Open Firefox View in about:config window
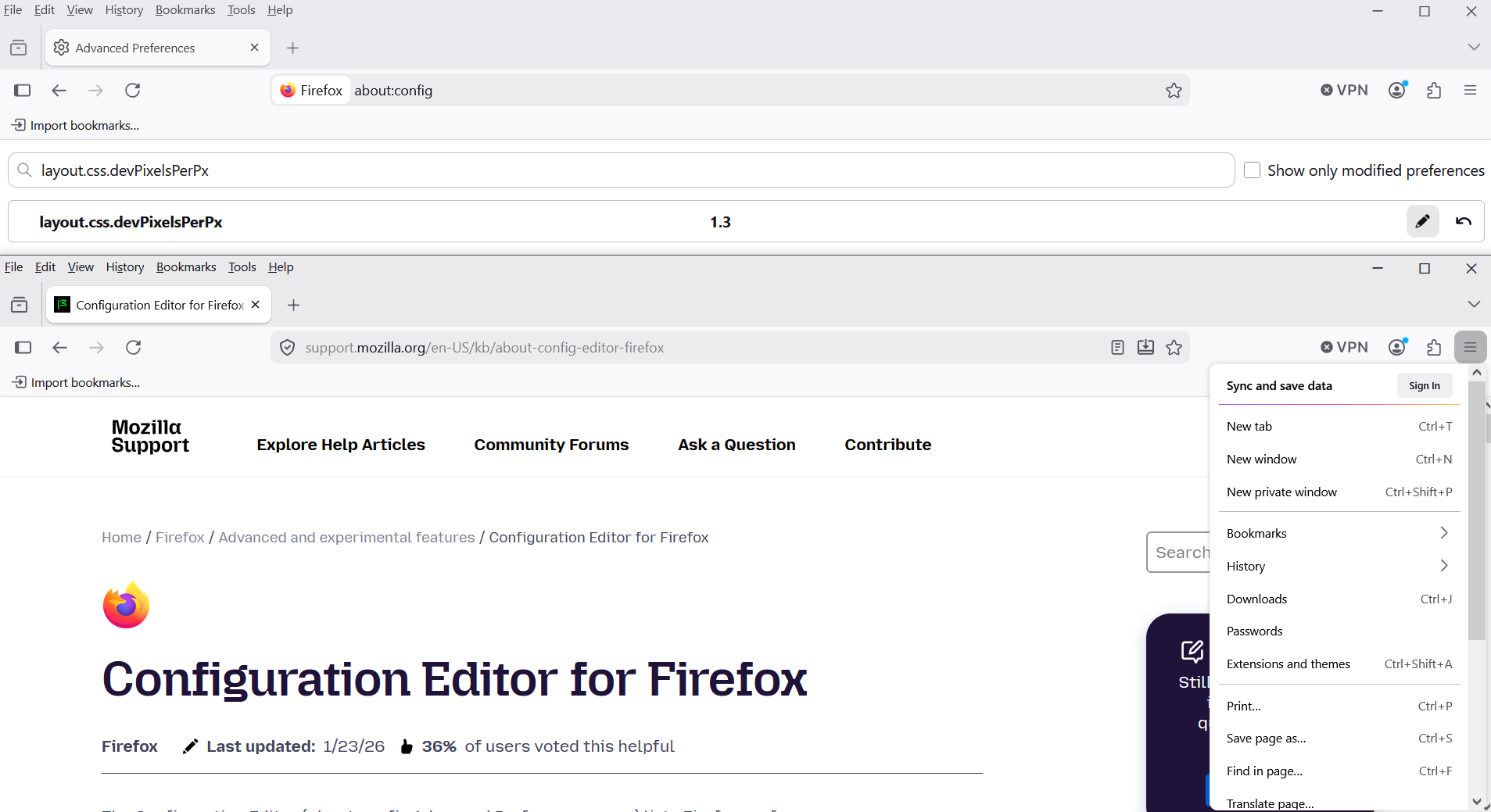 tap(19, 48)
